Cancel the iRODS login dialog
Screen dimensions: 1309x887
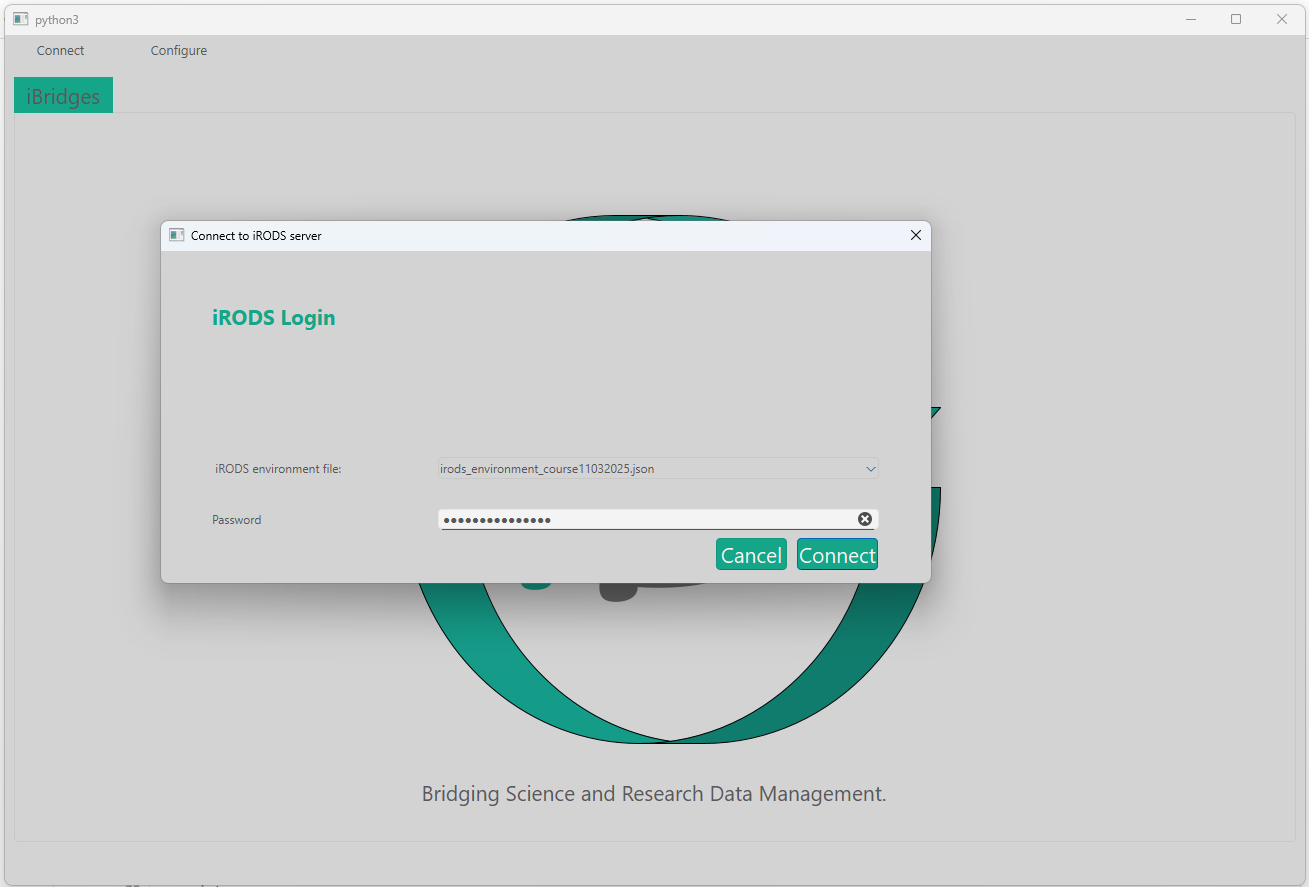(751, 555)
